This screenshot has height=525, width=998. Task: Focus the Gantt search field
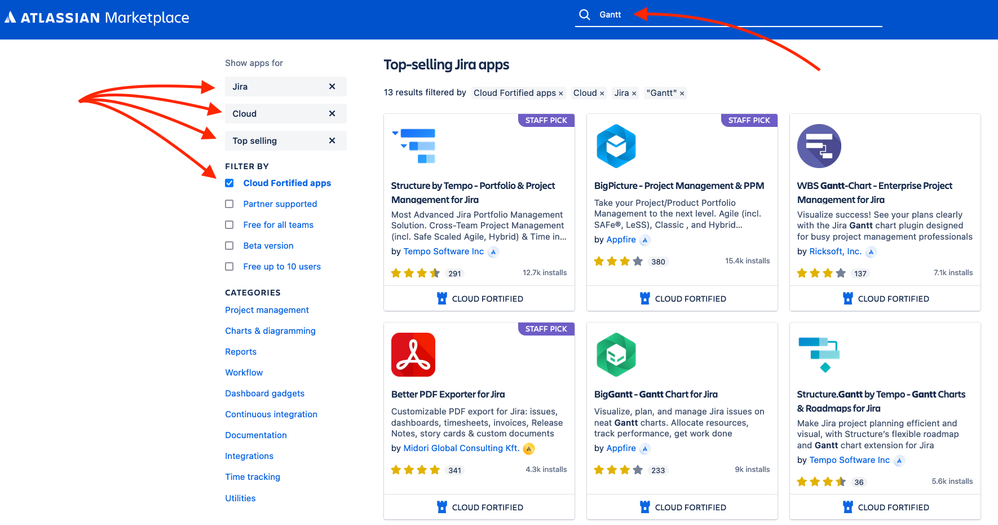coord(729,15)
